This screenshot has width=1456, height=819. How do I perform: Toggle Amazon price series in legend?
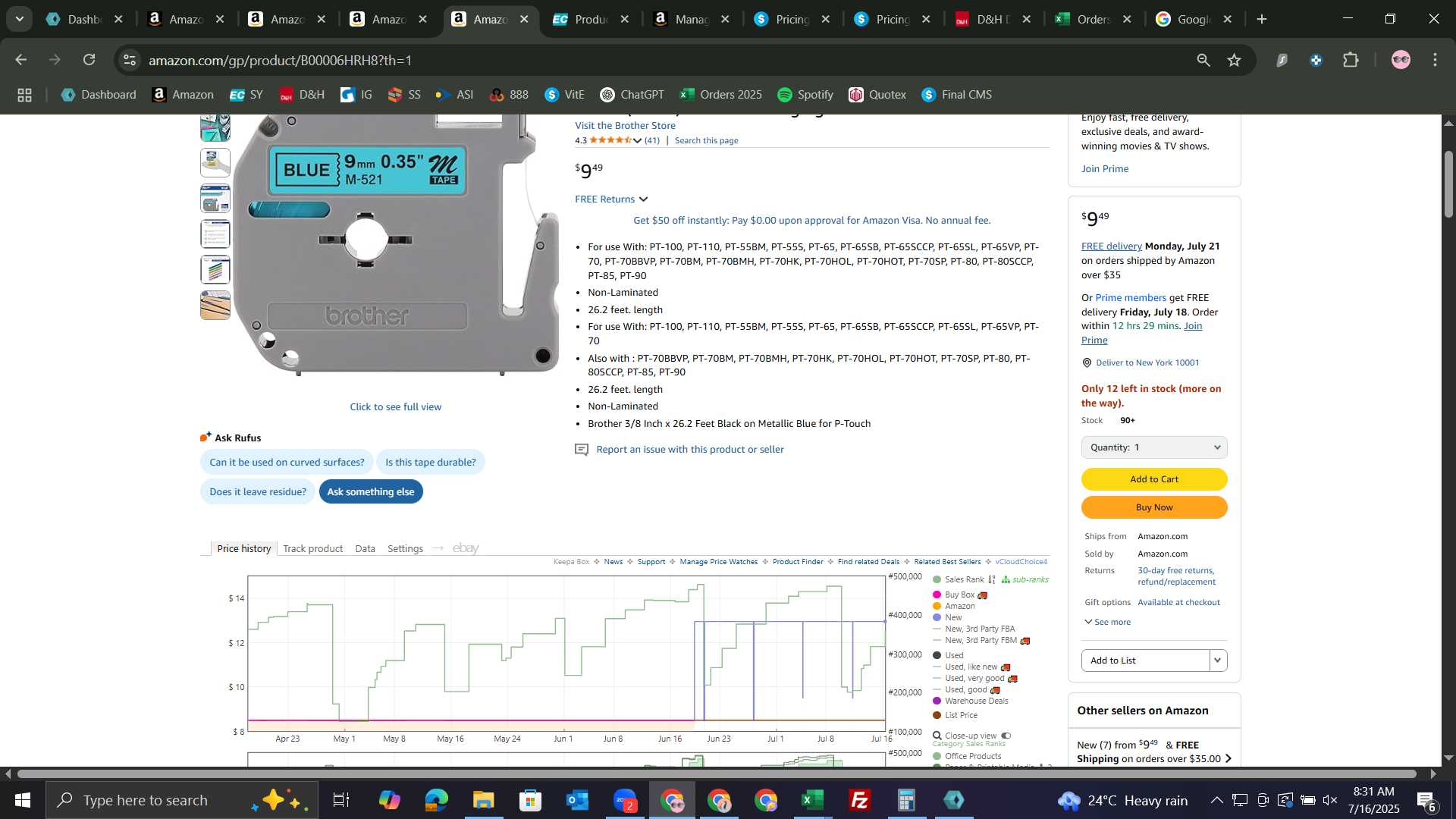tap(937, 606)
